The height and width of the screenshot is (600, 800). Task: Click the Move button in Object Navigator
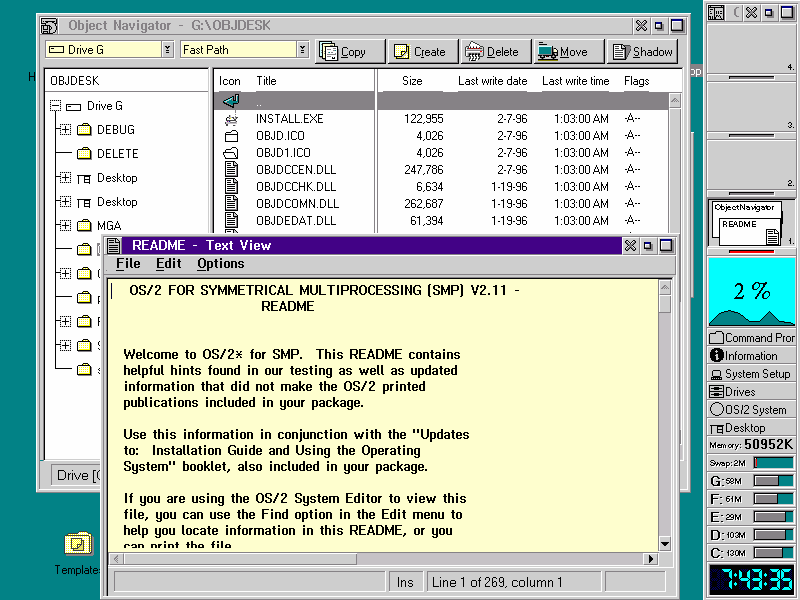(x=569, y=52)
